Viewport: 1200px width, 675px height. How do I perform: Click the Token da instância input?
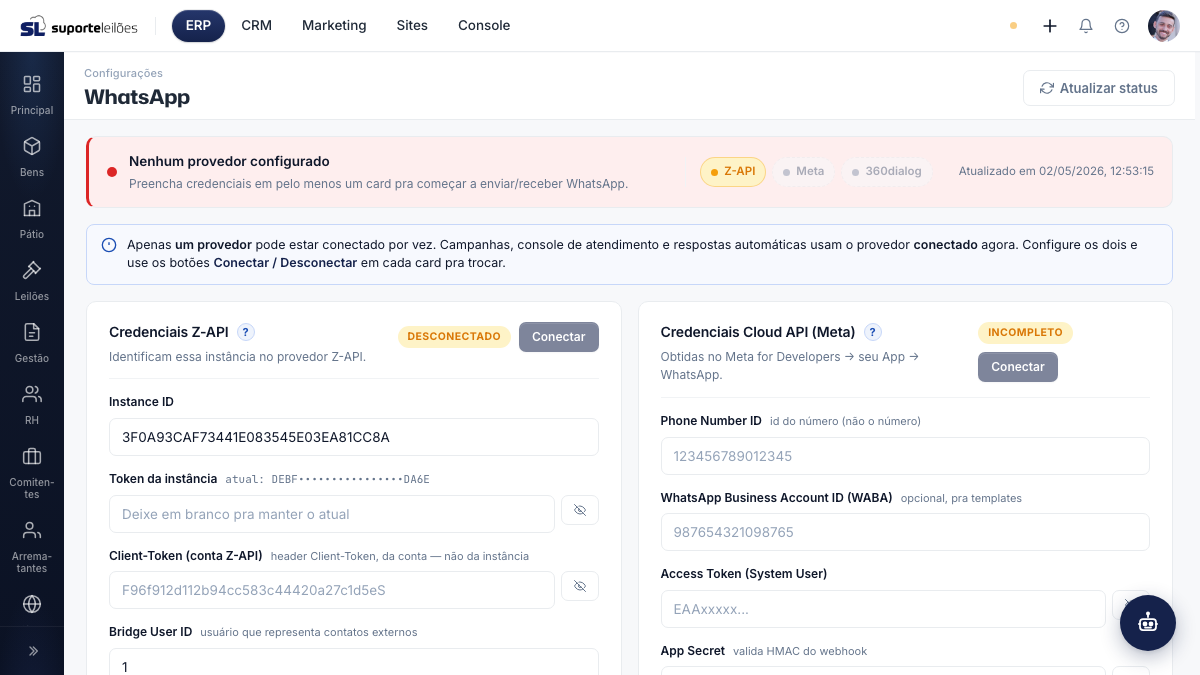point(332,514)
